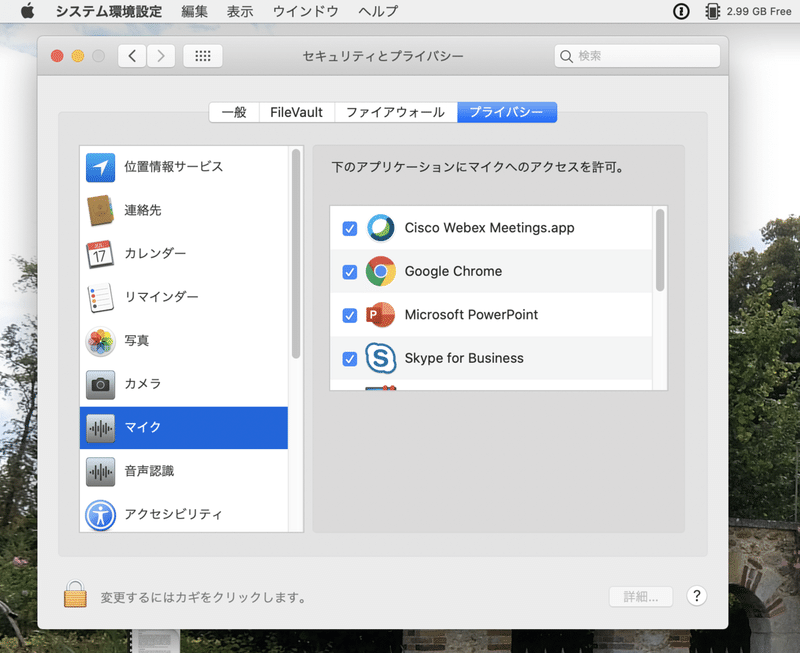Click the カレンダー label

point(155,254)
